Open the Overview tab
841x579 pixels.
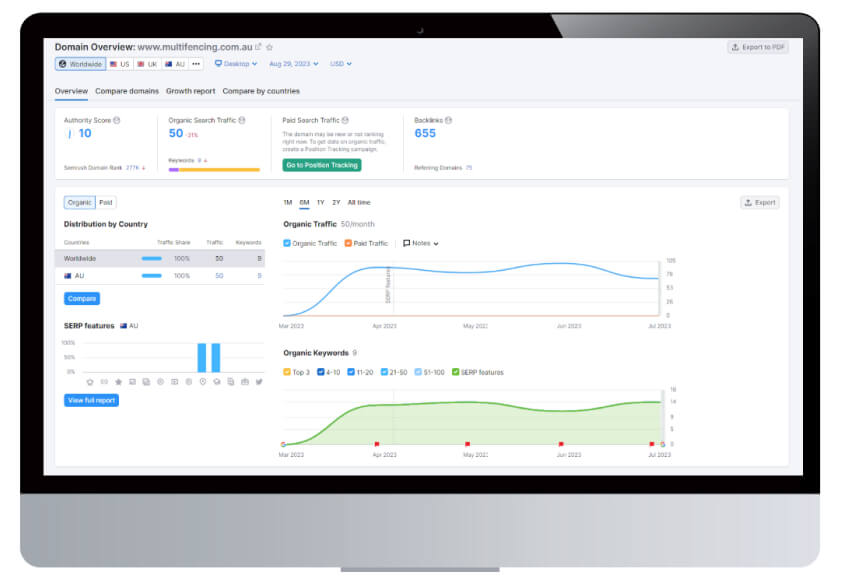coord(71,91)
